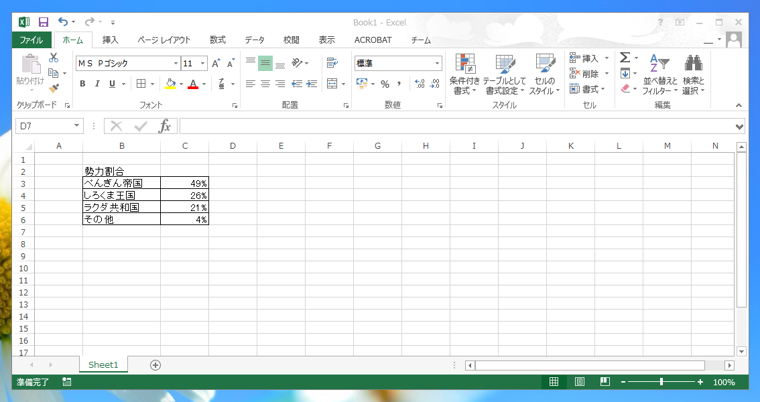
Task: Switch to Page Layout view
Action: (x=579, y=382)
